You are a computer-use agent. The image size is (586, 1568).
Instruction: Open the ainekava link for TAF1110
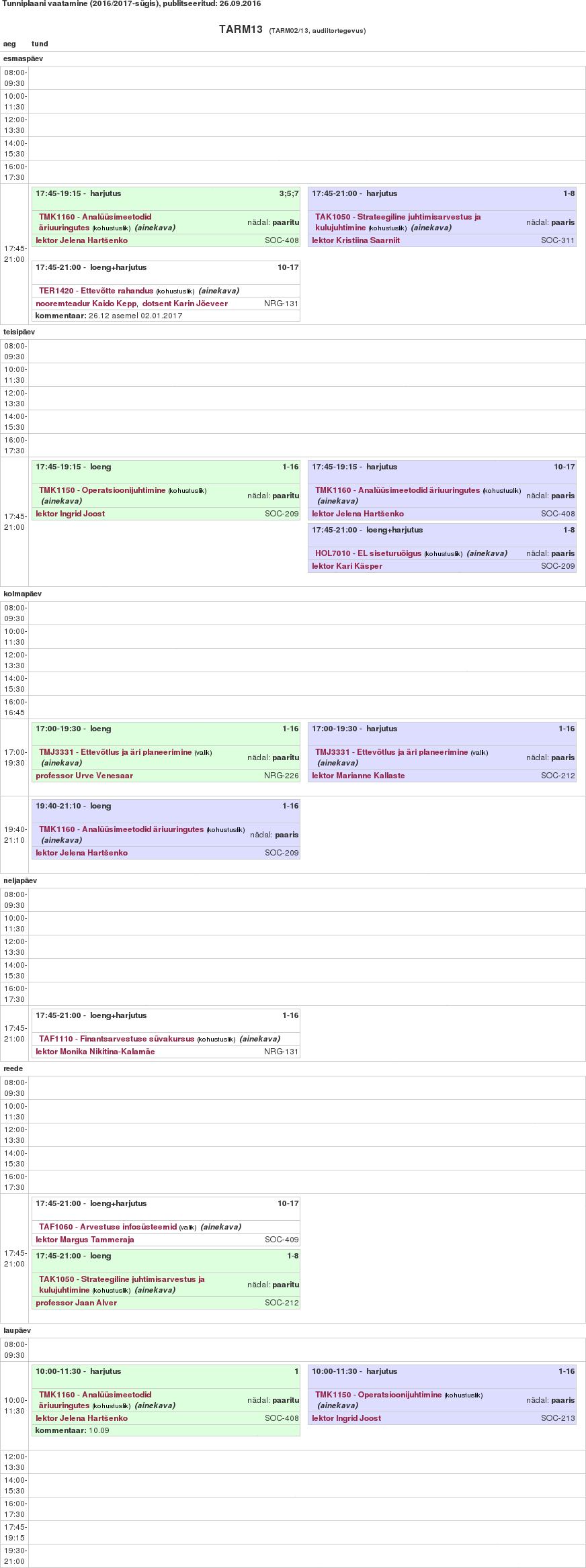click(x=260, y=1039)
